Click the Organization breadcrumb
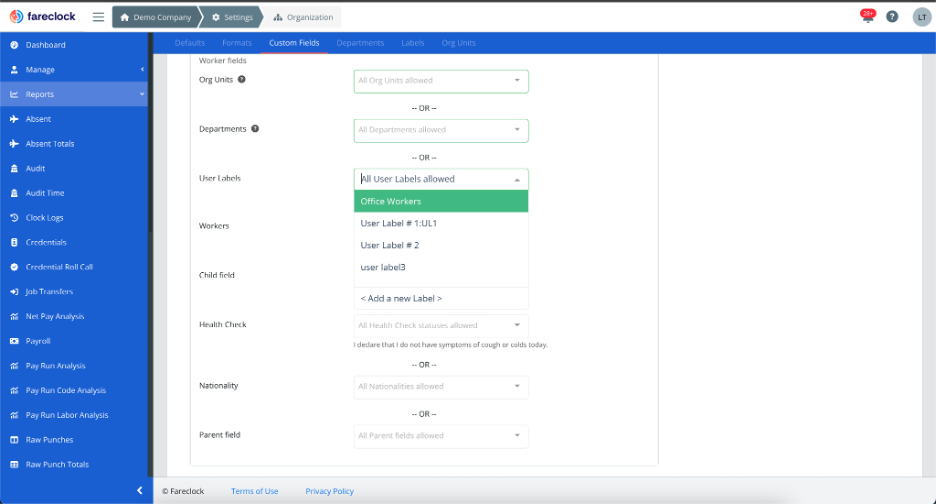The image size is (936, 504). coord(303,17)
